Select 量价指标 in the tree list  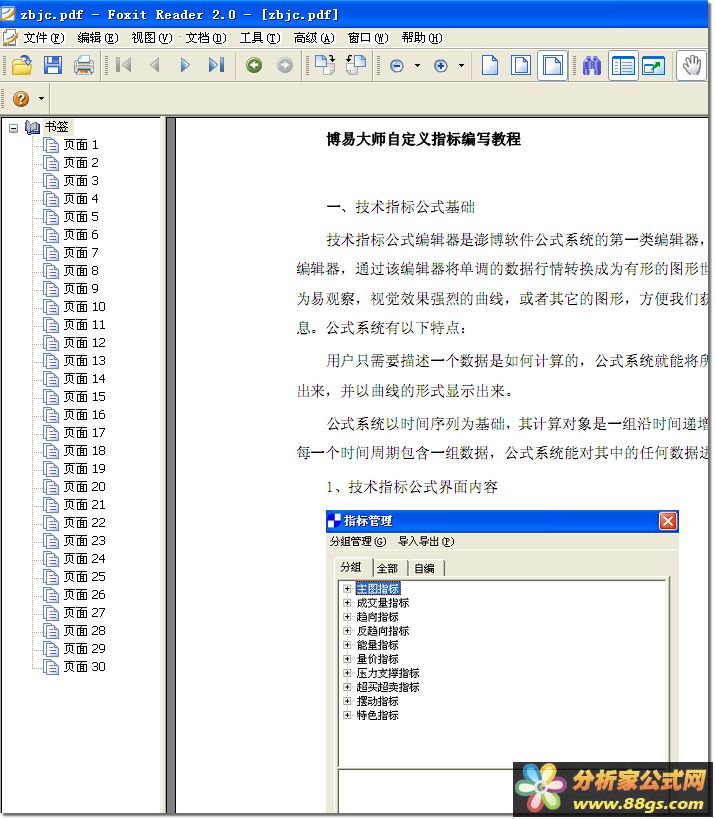[x=378, y=659]
